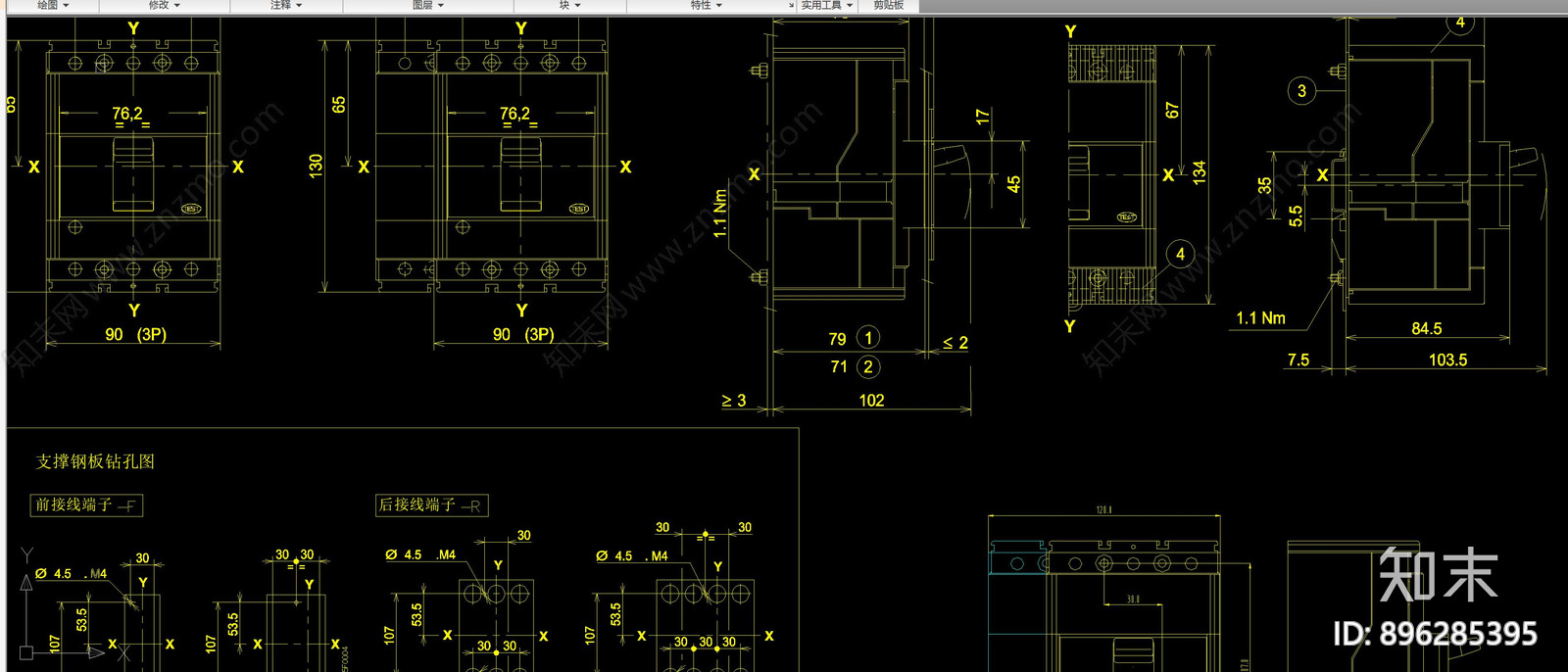Viewport: 1568px width, 672px height.
Task: Click the second breaker's switch handle symbol
Action: click(521, 174)
